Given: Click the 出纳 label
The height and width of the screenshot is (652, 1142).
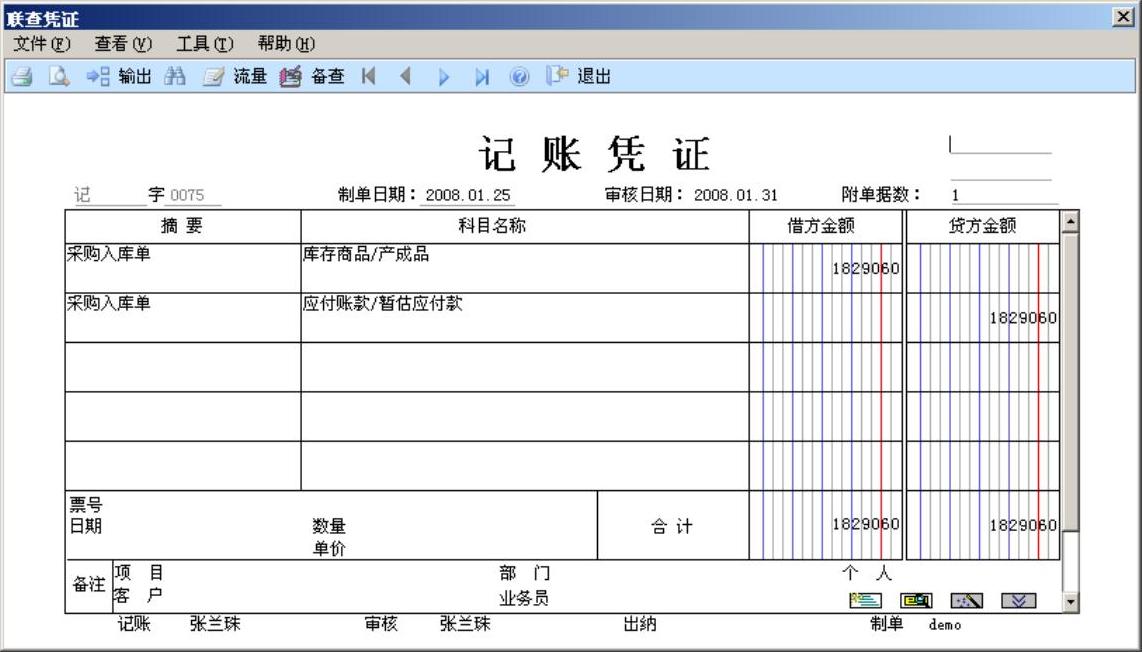Looking at the screenshot, I should (x=639, y=624).
